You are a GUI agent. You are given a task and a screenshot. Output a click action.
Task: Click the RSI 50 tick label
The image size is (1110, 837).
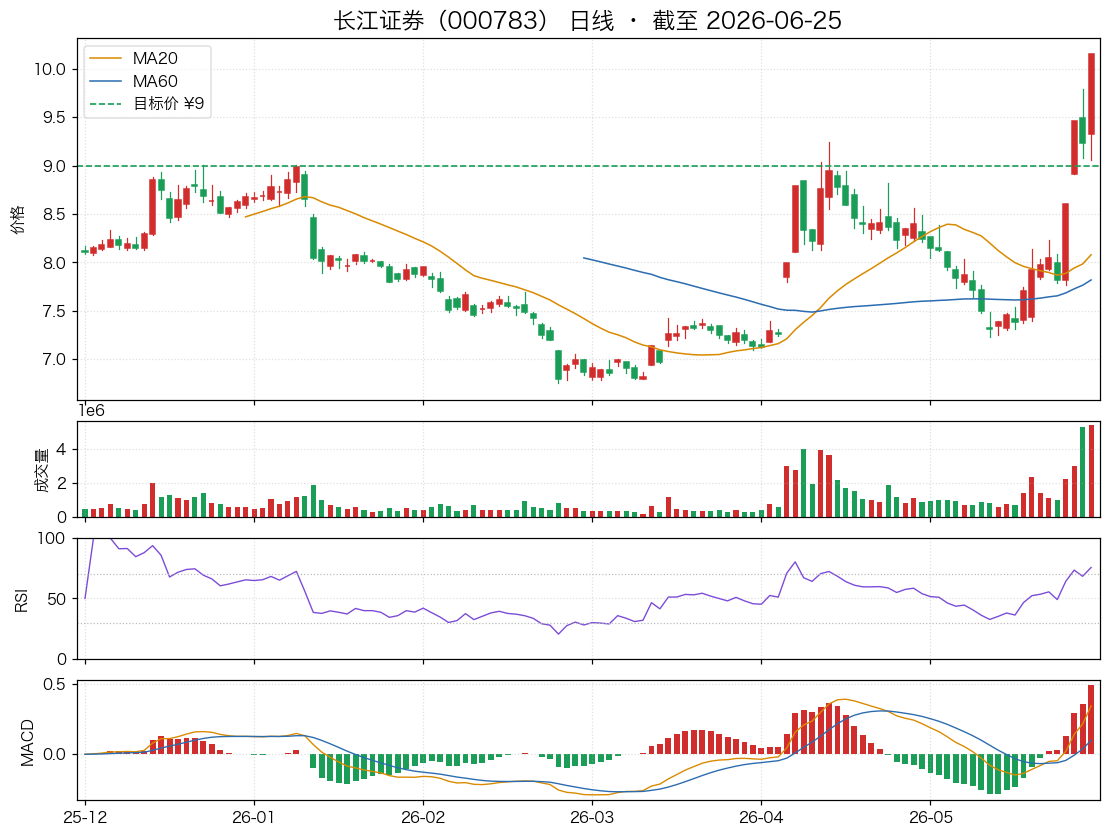click(56, 599)
